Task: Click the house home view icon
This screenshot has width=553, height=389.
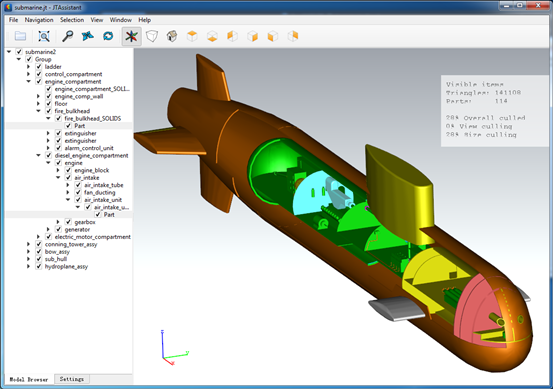Action: click(172, 36)
